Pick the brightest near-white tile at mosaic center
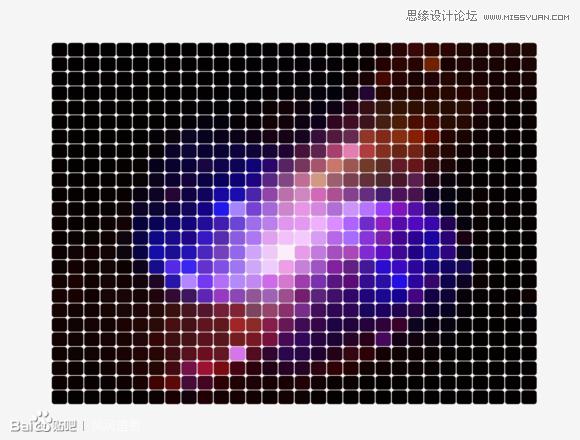This screenshot has width=580, height=440. 286,253
